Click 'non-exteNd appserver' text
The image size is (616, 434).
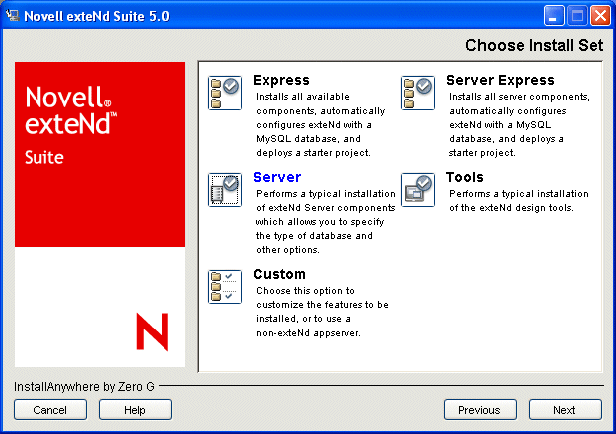[308, 333]
